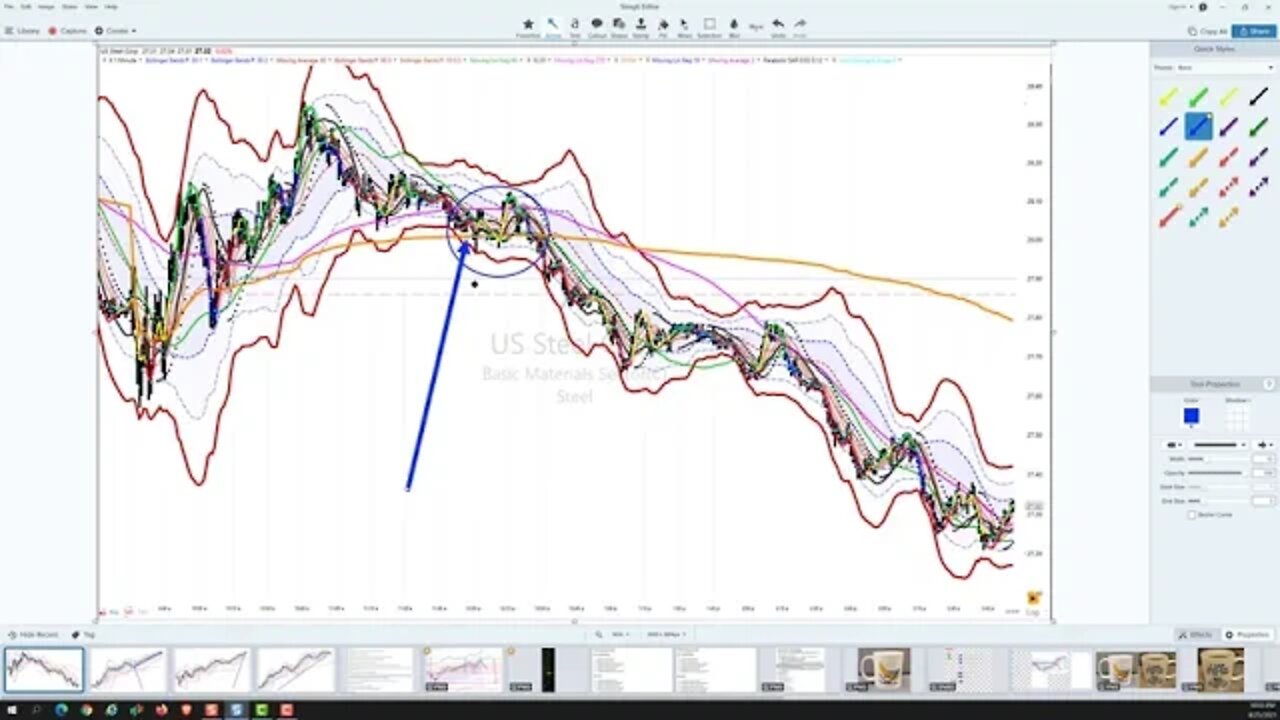Image resolution: width=1280 pixels, height=720 pixels.
Task: Open the image dimensions dropdown
Action: 668,634
